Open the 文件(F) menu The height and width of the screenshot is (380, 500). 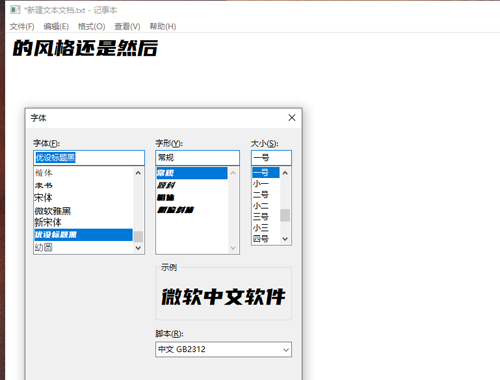click(x=22, y=26)
